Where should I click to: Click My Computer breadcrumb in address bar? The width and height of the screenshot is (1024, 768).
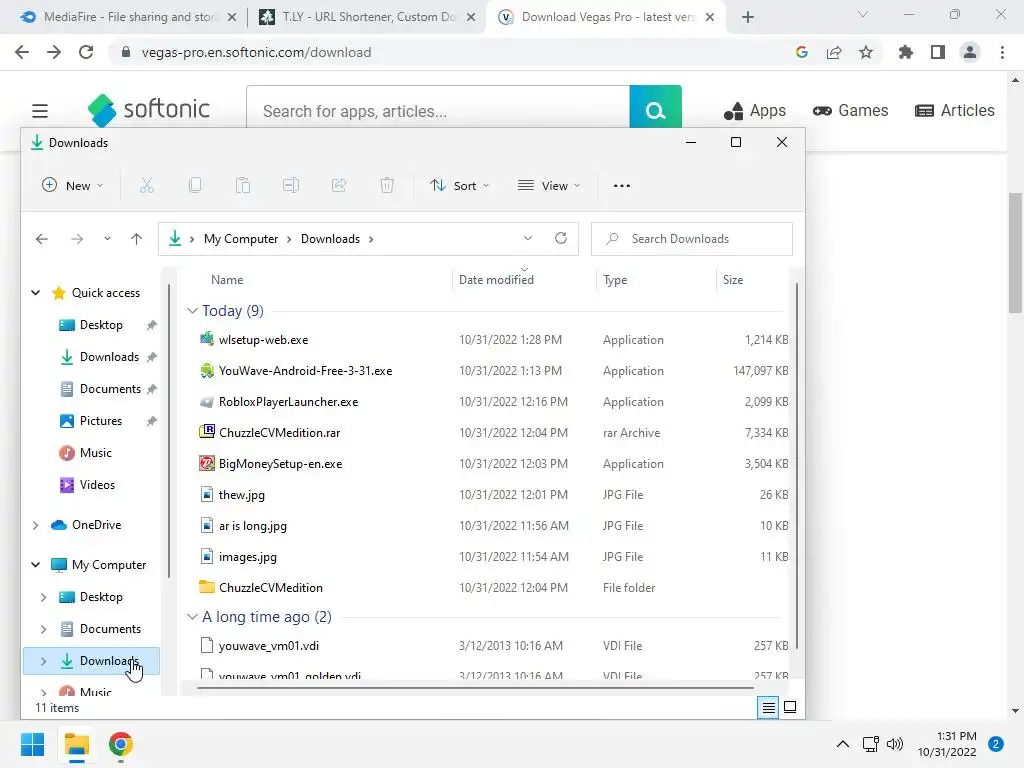[241, 239]
